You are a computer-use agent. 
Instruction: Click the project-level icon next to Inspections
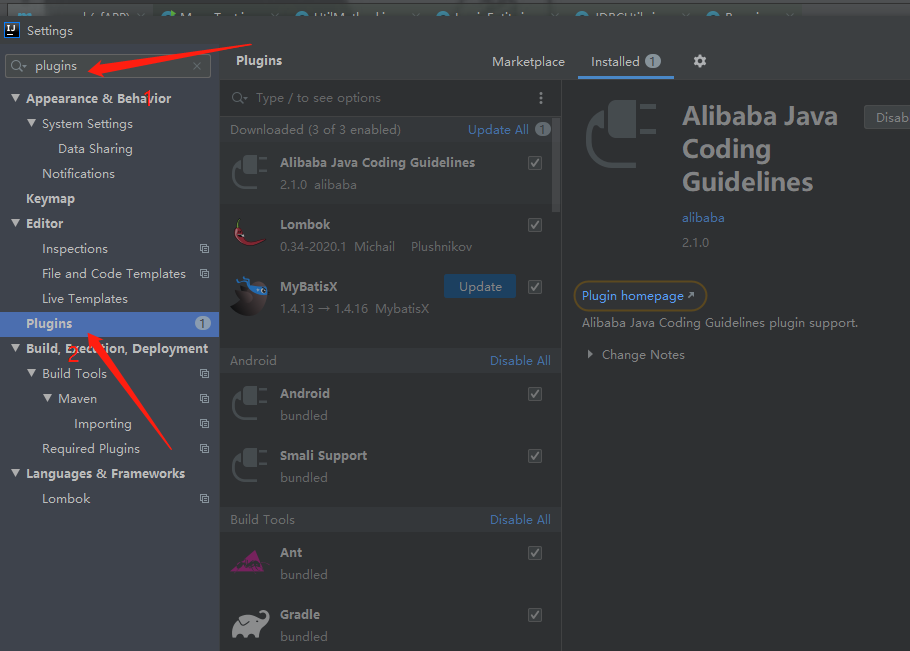coord(204,248)
